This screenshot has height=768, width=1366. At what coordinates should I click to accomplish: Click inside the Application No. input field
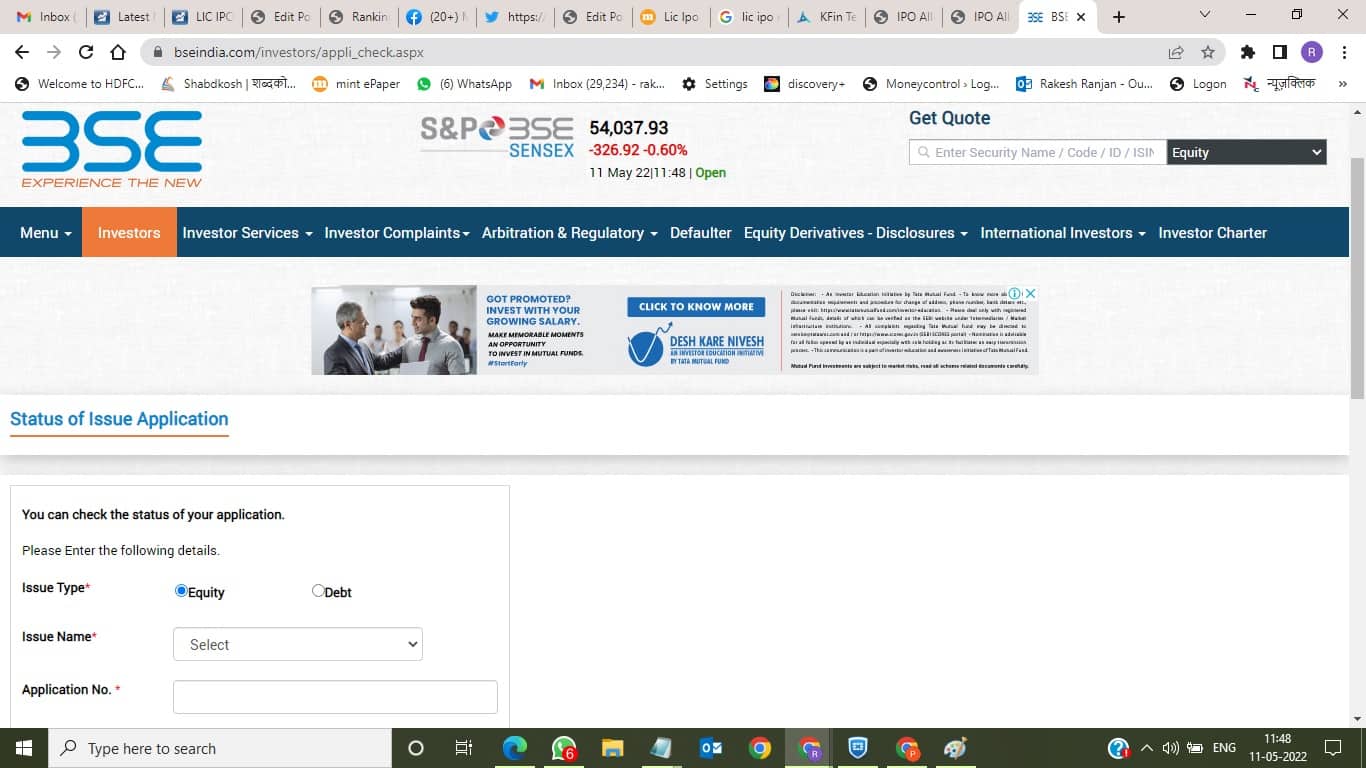(x=334, y=696)
